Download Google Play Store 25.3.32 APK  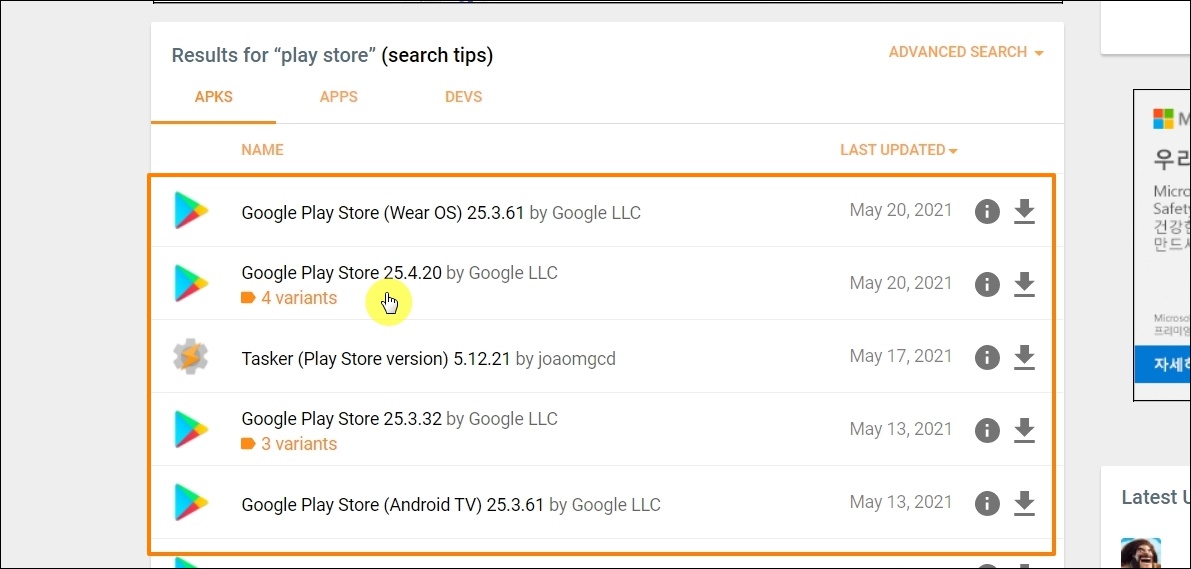(1025, 430)
